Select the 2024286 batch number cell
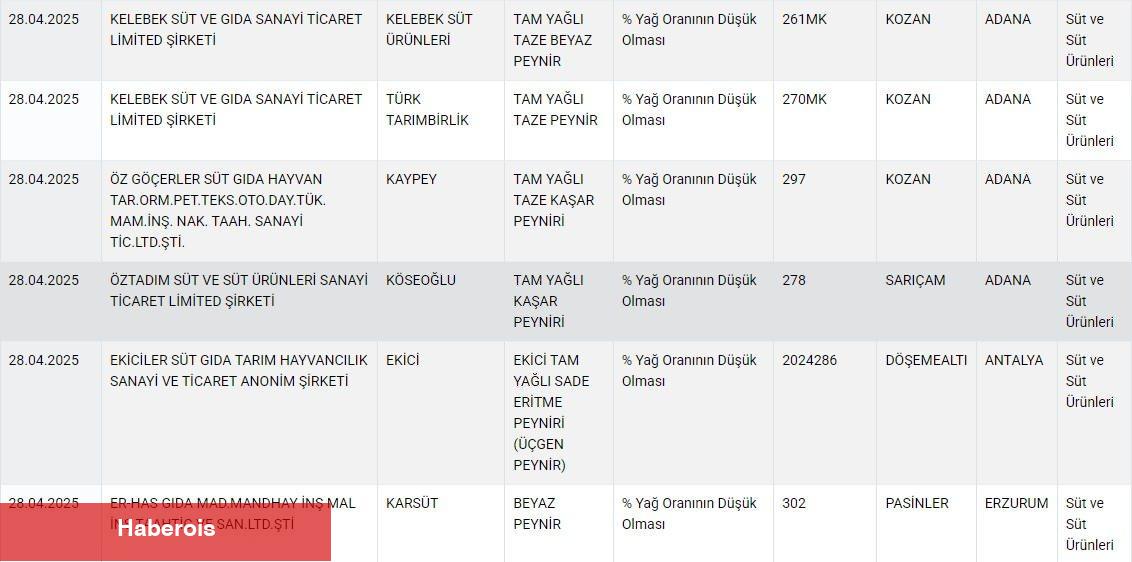1132x562 pixels. point(809,360)
